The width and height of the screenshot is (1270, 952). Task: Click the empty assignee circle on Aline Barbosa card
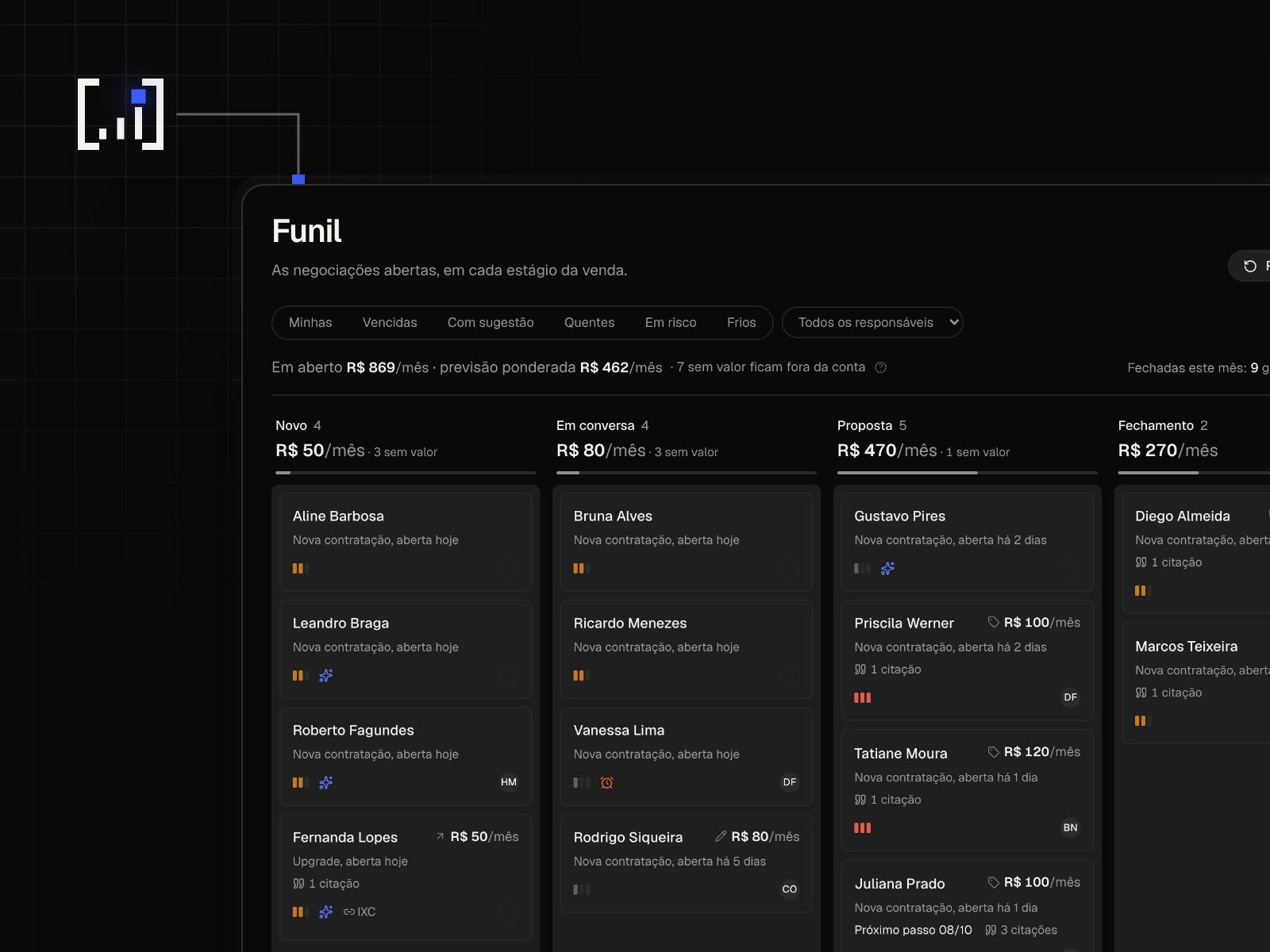click(x=509, y=568)
